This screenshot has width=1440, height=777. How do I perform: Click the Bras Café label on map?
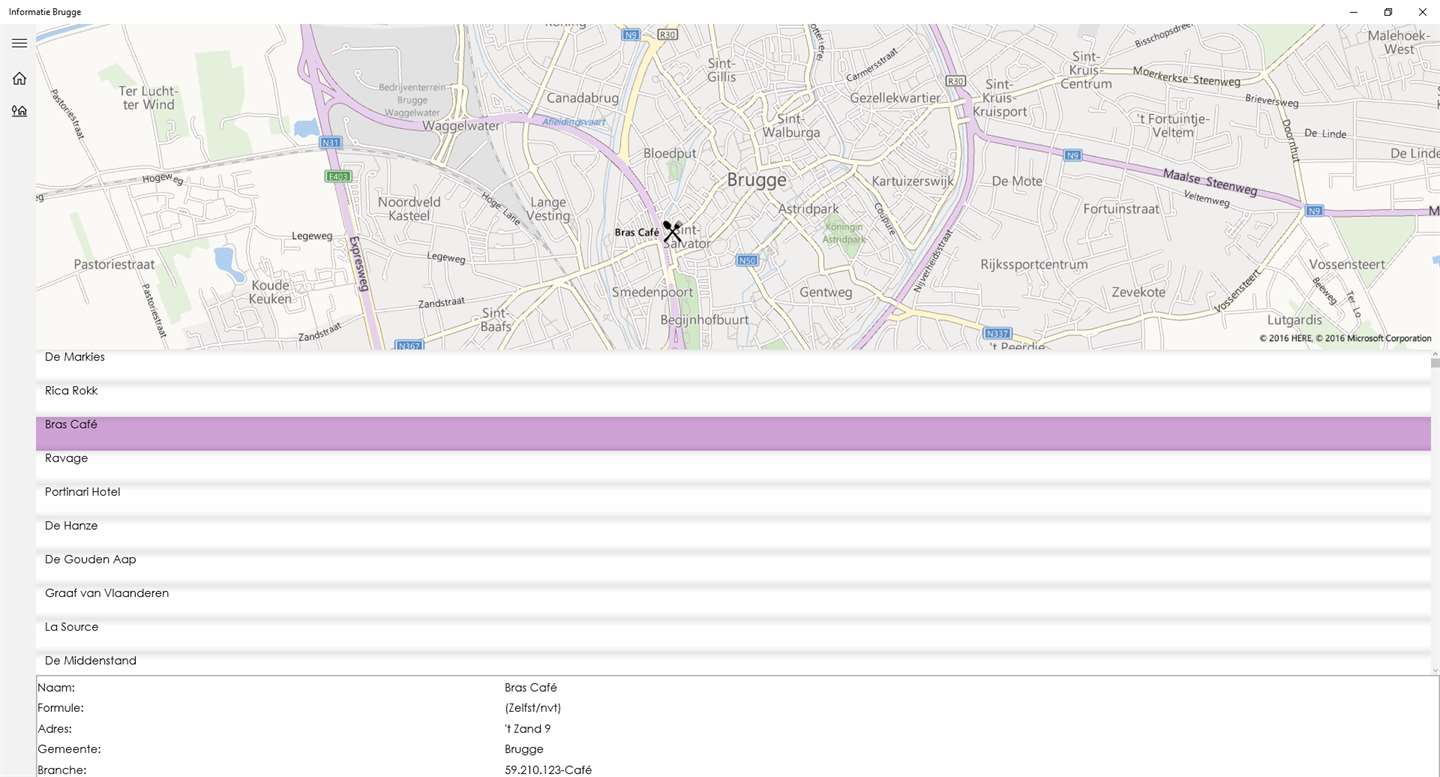pos(637,233)
